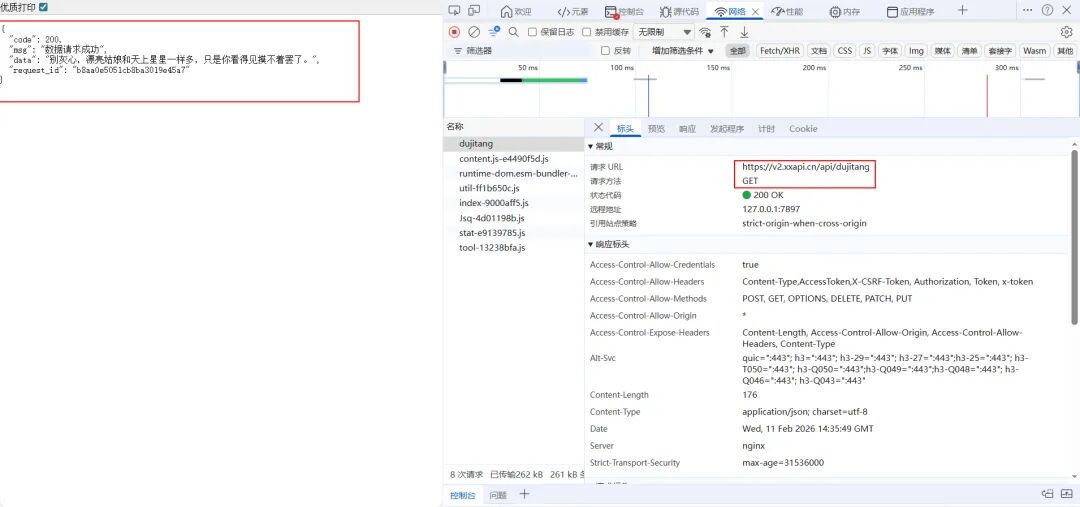Select the 全部 filter button
The width and height of the screenshot is (1080, 507).
coord(738,51)
